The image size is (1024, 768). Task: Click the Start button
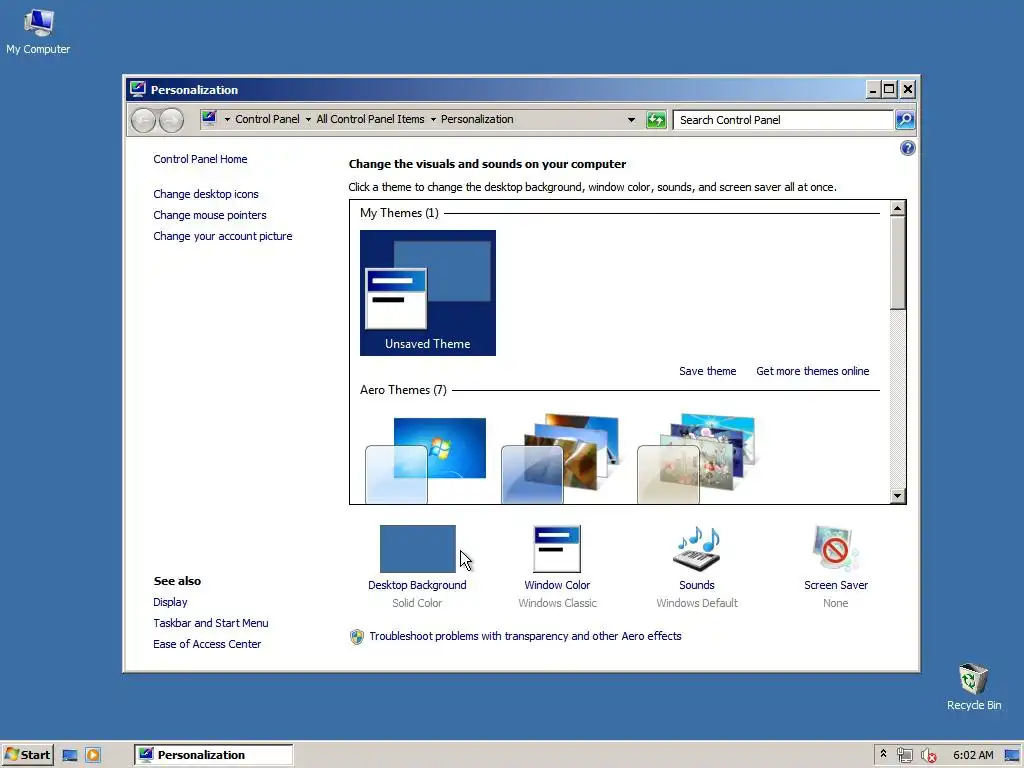click(27, 755)
